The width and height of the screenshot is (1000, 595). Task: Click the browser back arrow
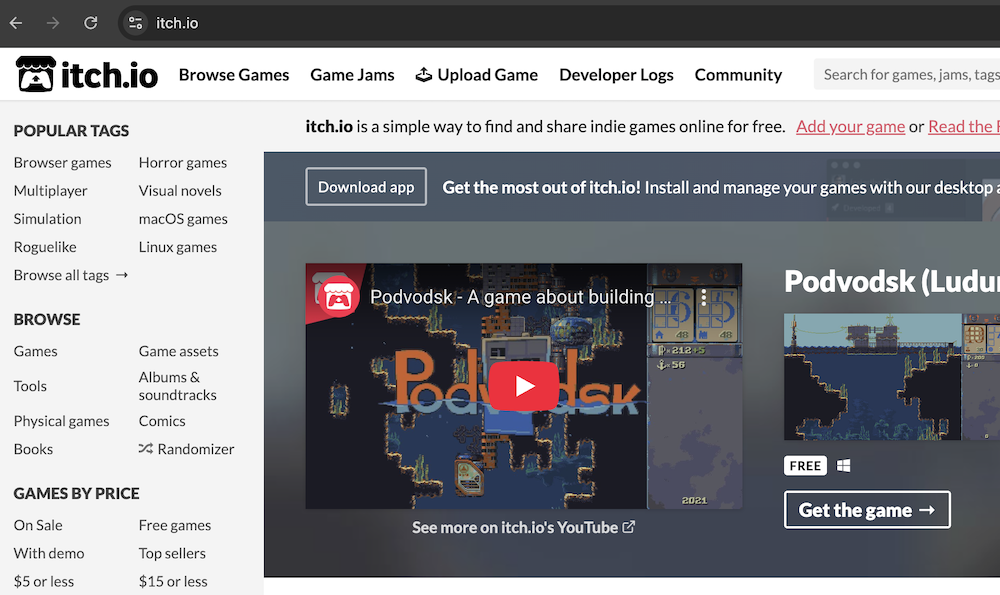(x=17, y=23)
